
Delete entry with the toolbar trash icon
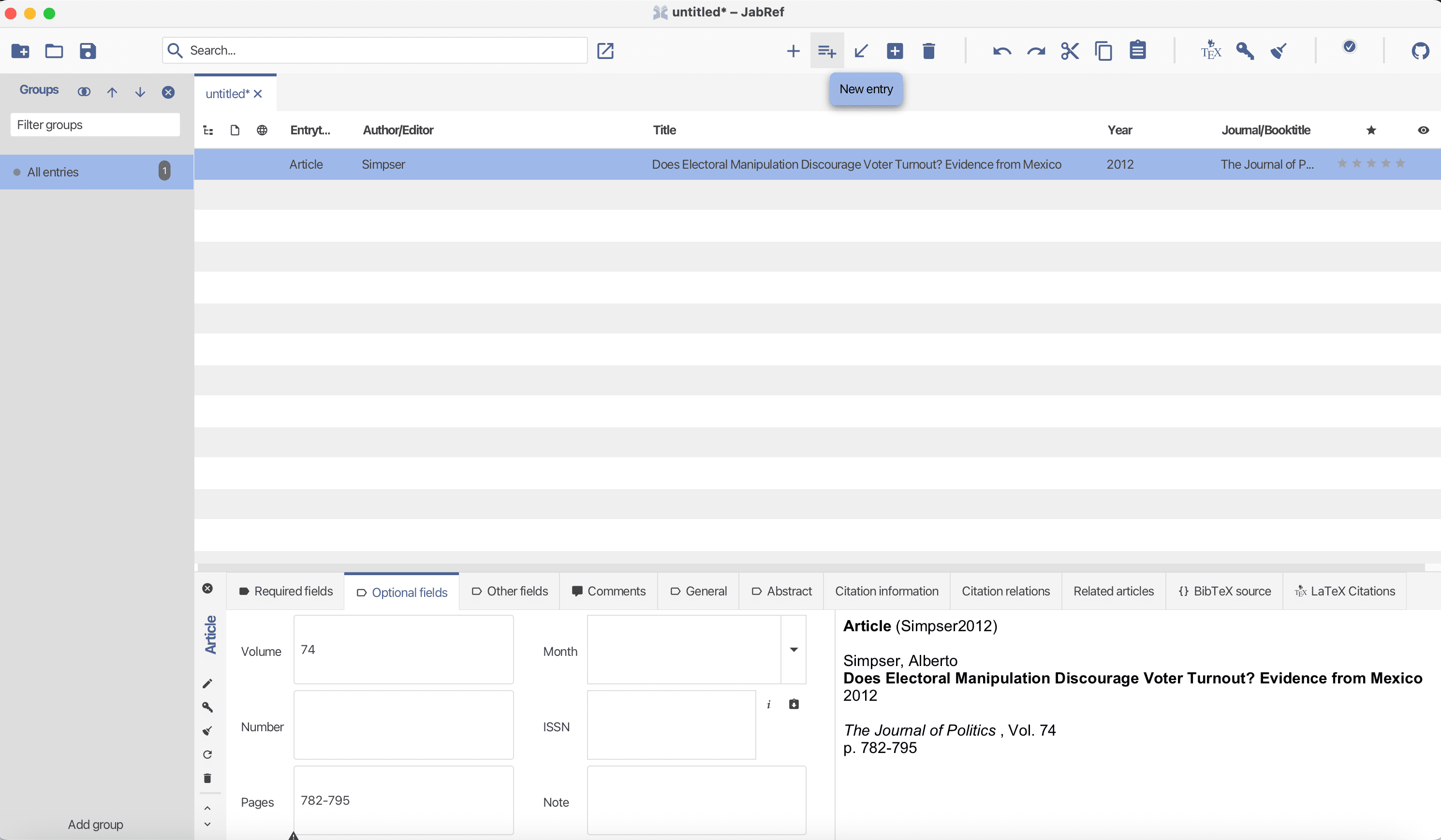(x=928, y=51)
